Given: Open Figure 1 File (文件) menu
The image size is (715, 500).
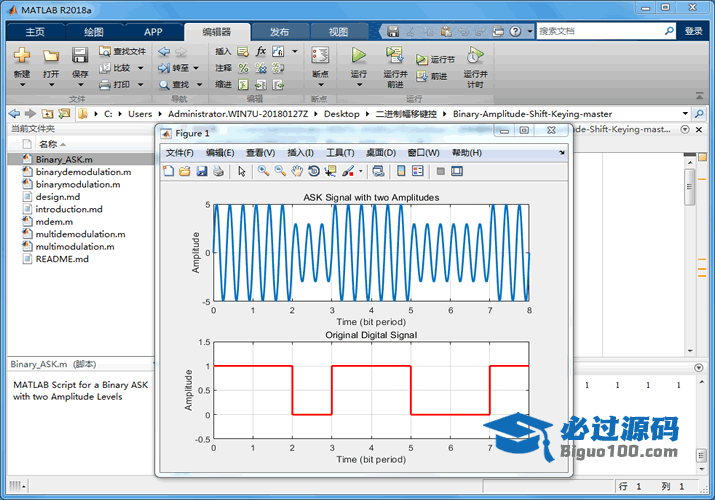Looking at the screenshot, I should 179,153.
